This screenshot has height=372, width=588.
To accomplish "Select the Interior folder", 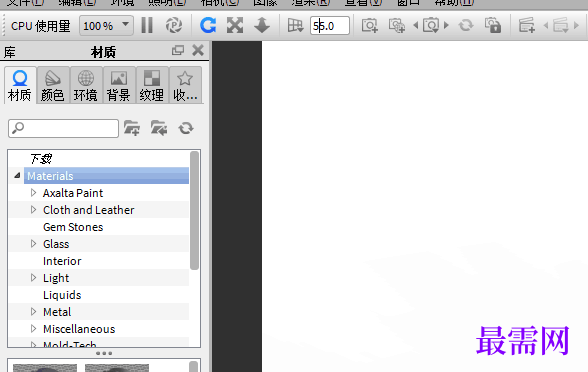I will click(62, 261).
